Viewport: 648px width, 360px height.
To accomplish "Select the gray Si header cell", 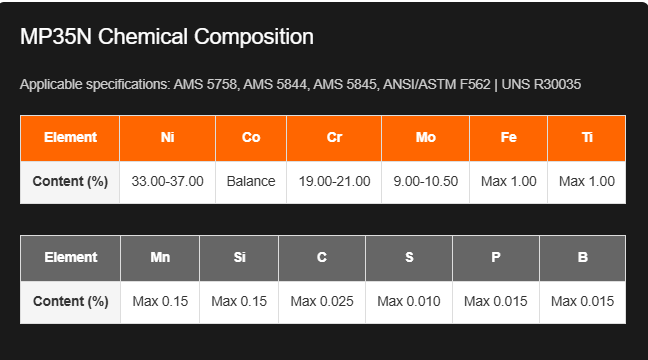I will pyautogui.click(x=239, y=258).
